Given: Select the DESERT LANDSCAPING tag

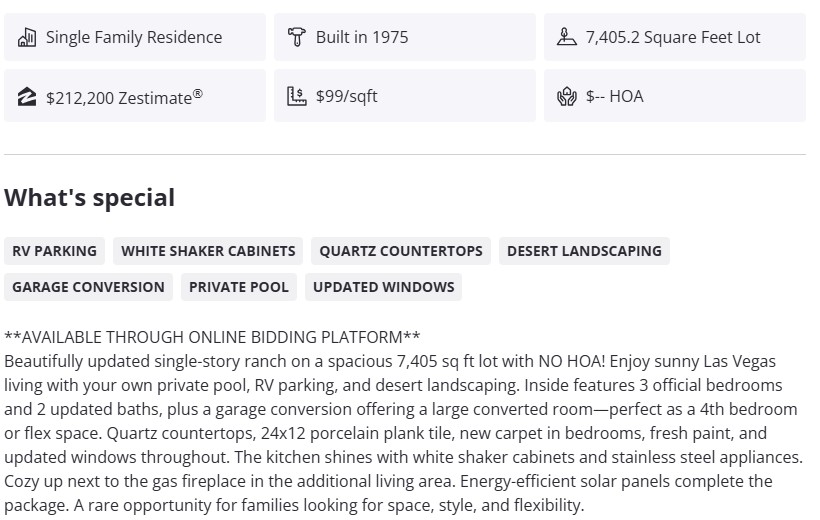Looking at the screenshot, I should pyautogui.click(x=584, y=251).
